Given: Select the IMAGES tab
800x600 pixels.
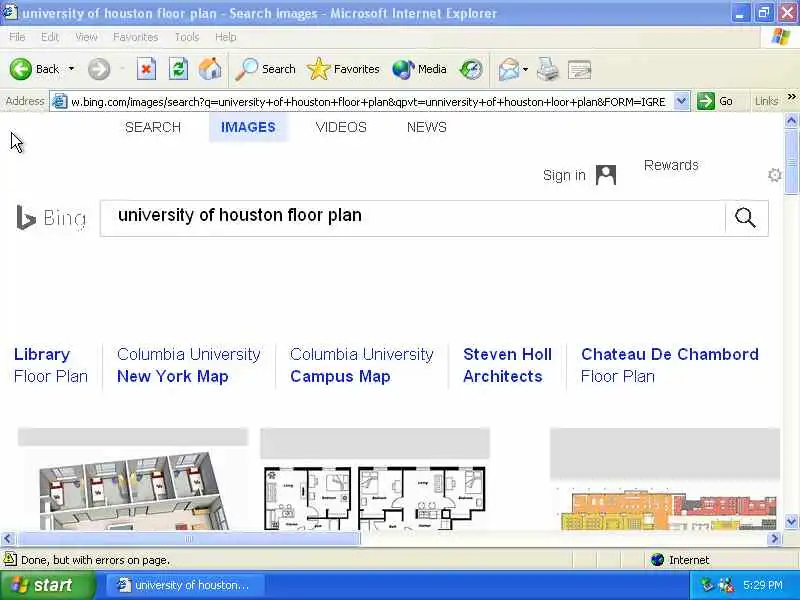Looking at the screenshot, I should pos(248,127).
